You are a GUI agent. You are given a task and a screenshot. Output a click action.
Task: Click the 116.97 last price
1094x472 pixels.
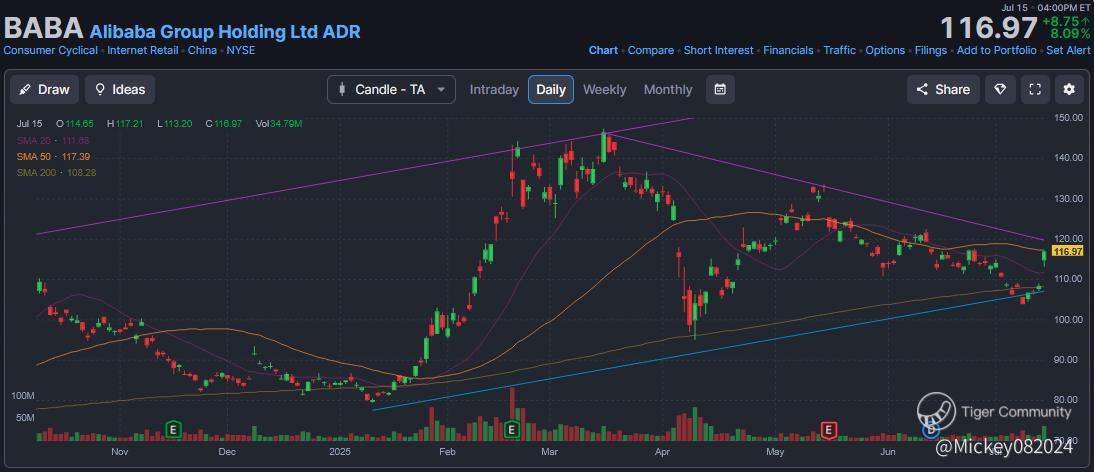pyautogui.click(x=989, y=28)
